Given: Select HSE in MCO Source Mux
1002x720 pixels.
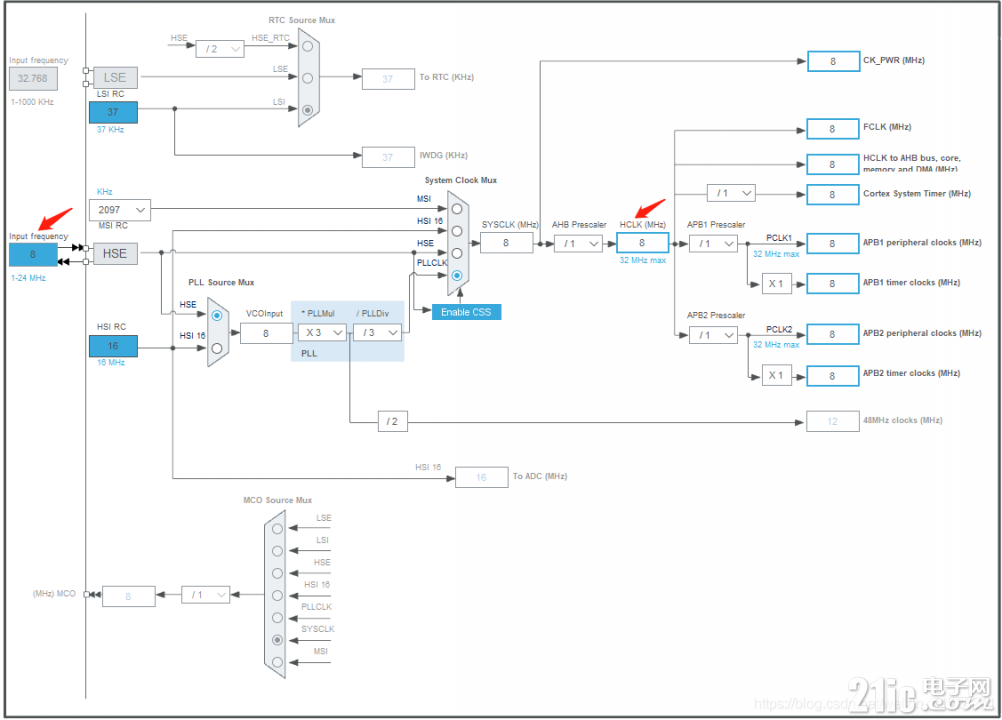Looking at the screenshot, I should [277, 573].
